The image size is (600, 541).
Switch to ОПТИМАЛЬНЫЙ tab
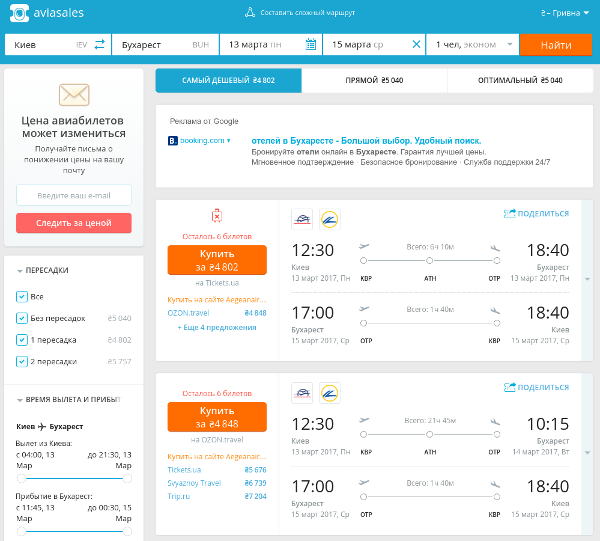(x=520, y=80)
